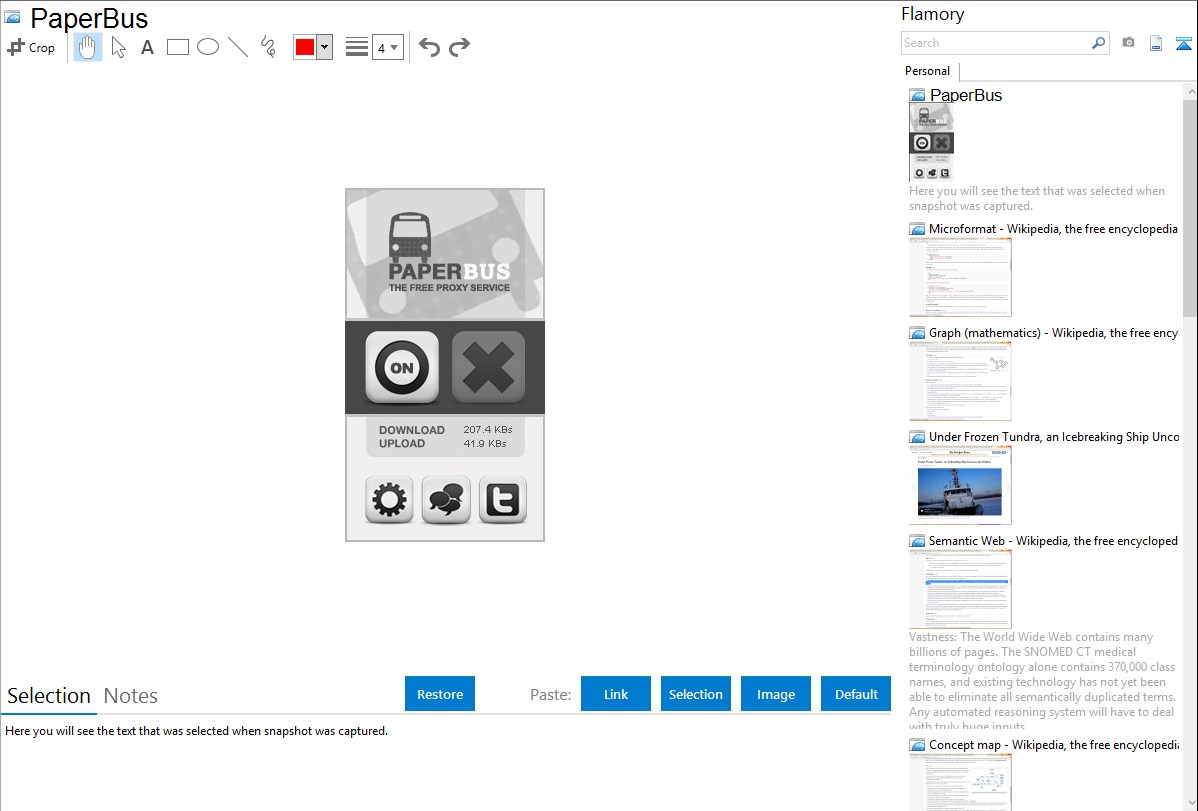The image size is (1198, 811).
Task: Redo the last edit
Action: [x=459, y=47]
